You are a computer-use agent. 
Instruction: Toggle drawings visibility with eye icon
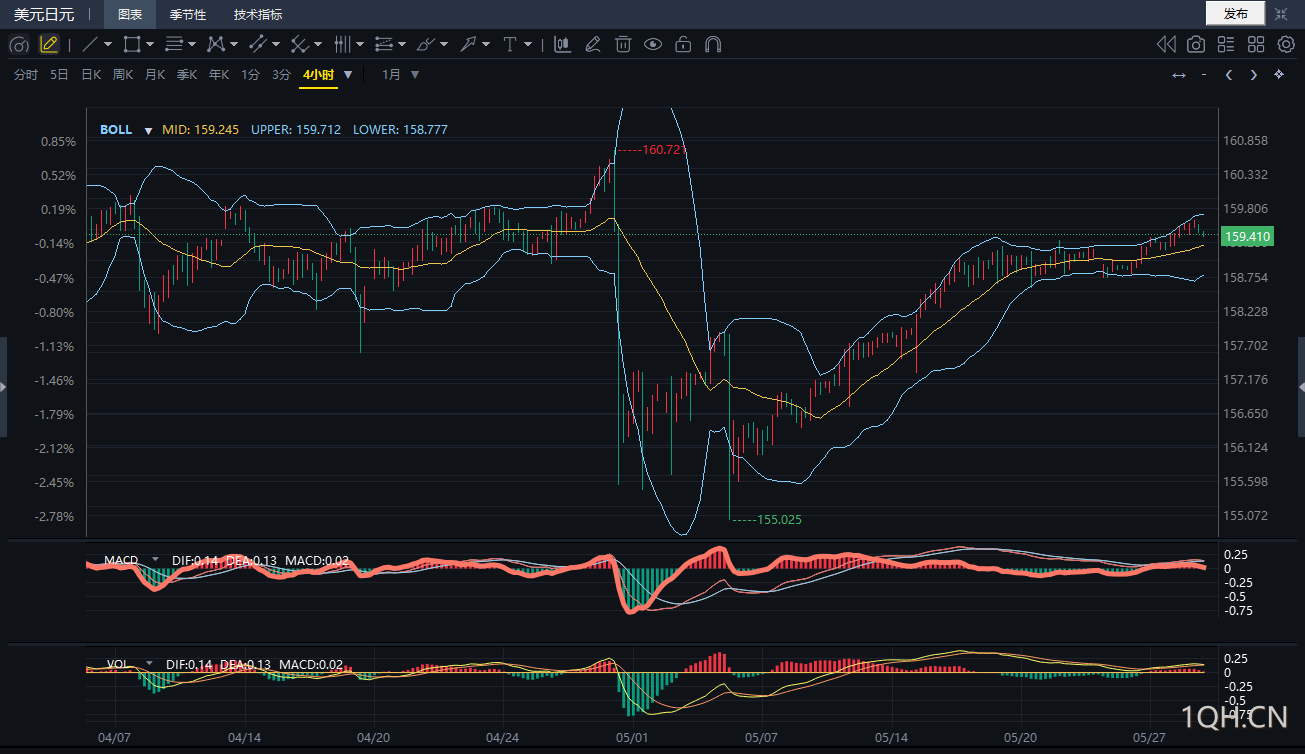click(653, 44)
